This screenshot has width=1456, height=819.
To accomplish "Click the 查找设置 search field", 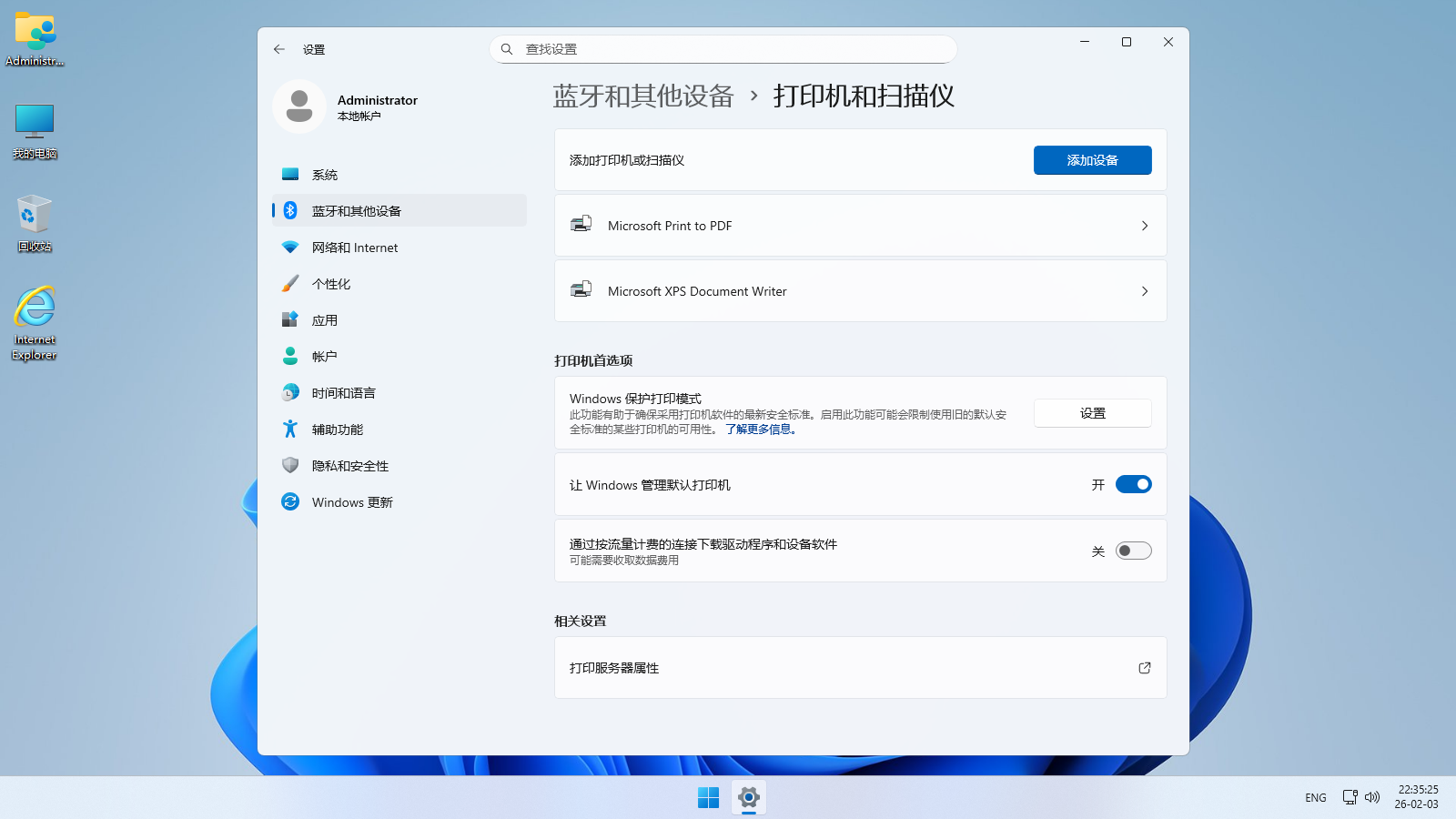I will click(723, 49).
